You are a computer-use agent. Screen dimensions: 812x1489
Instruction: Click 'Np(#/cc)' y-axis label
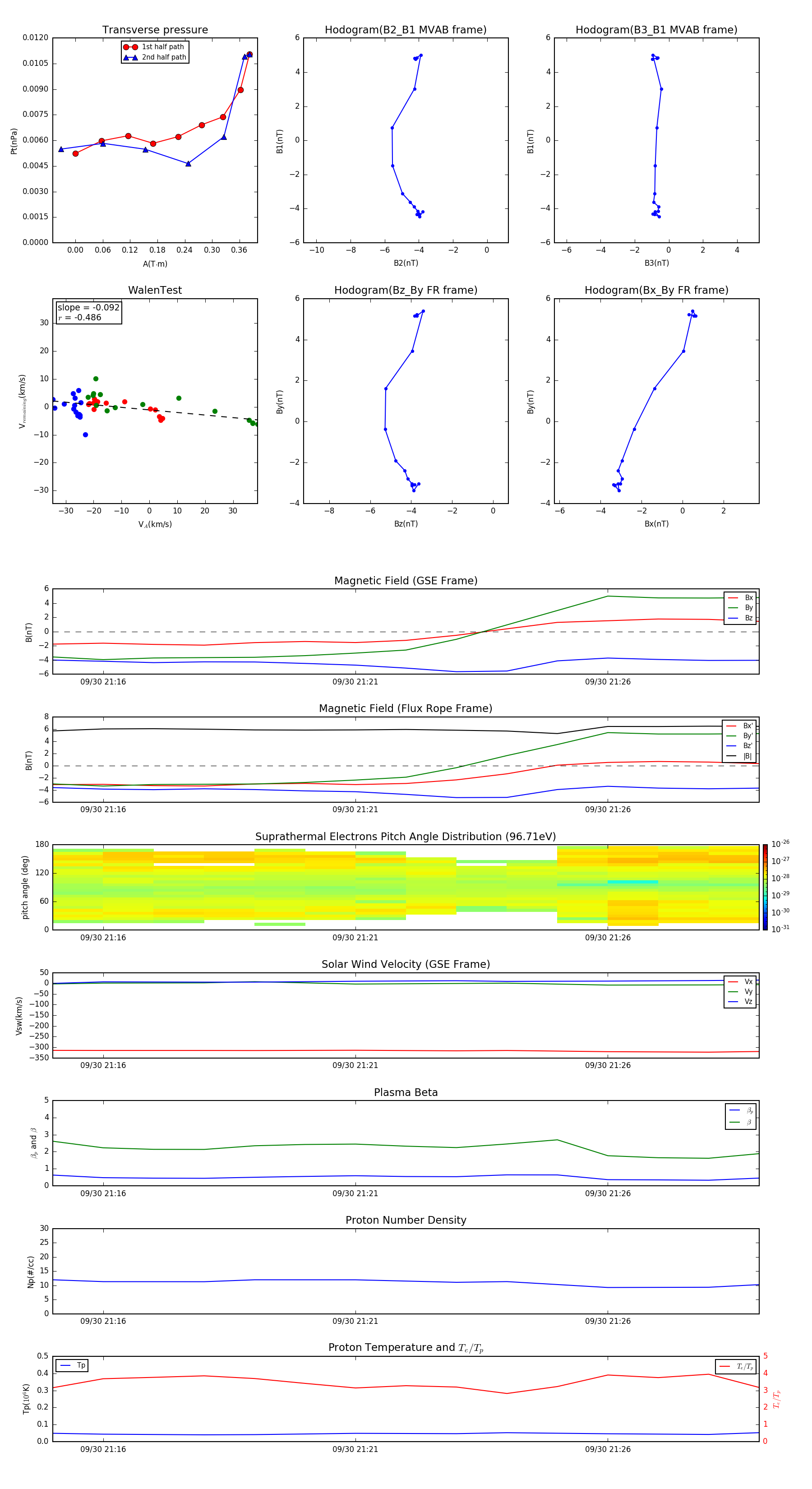31,1272
